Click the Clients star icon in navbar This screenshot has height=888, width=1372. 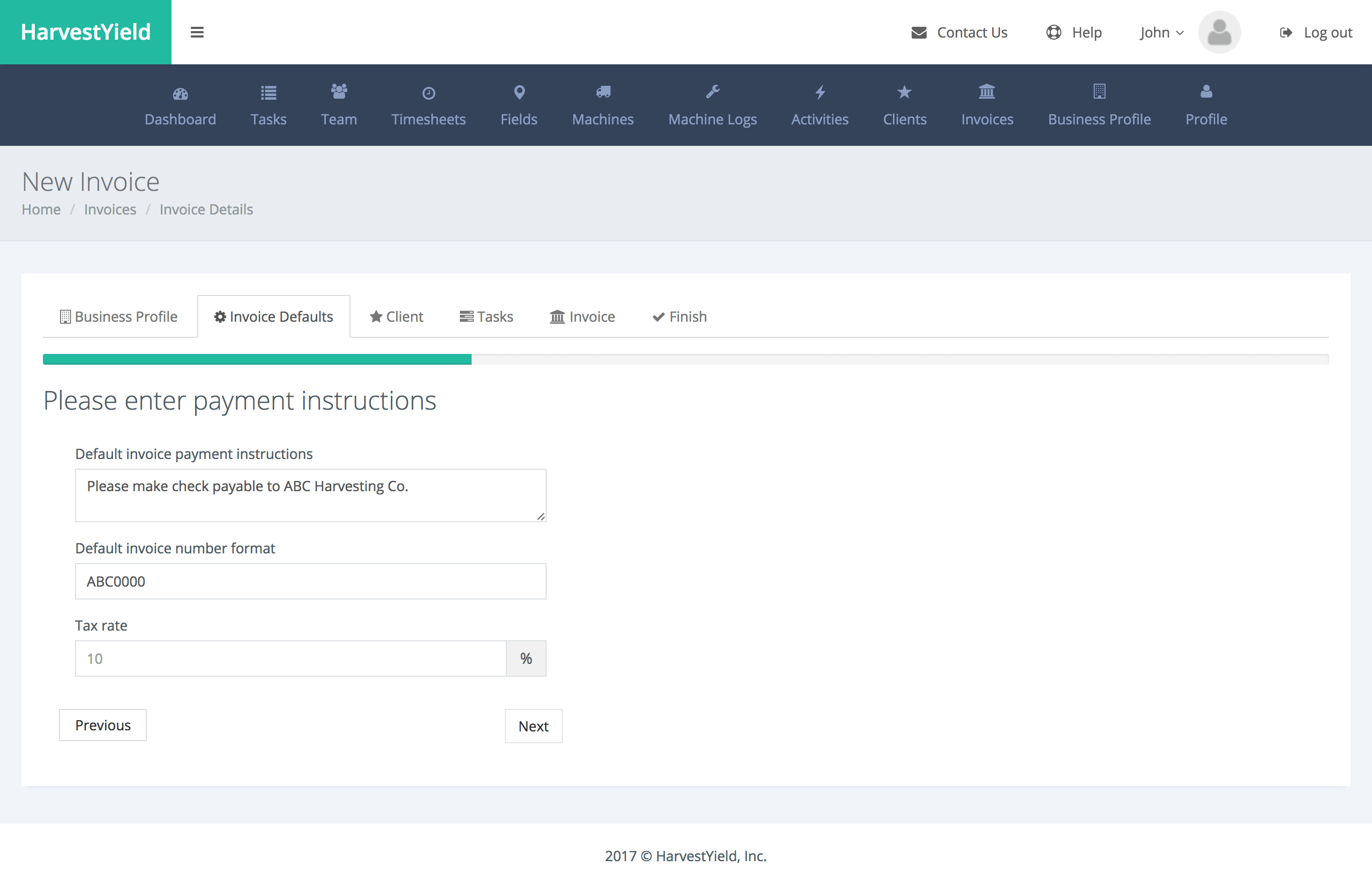[904, 92]
